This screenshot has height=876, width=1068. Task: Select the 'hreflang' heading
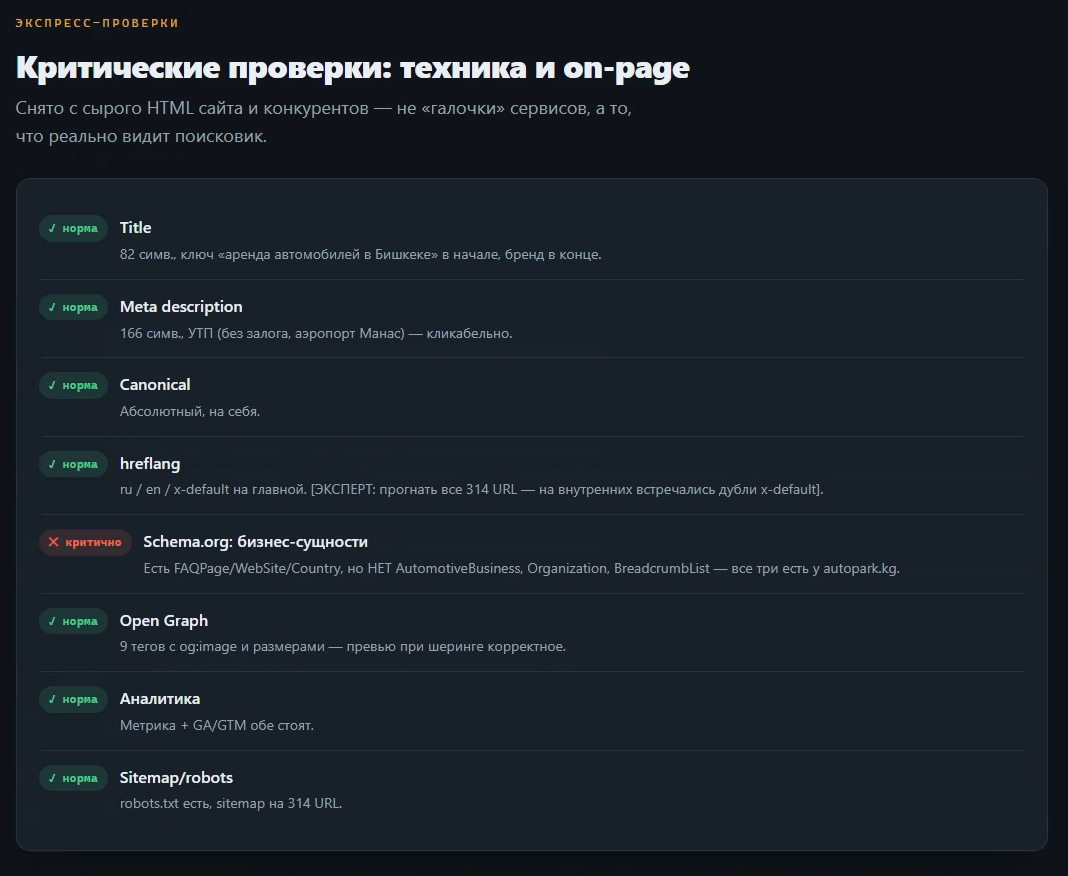coord(150,464)
